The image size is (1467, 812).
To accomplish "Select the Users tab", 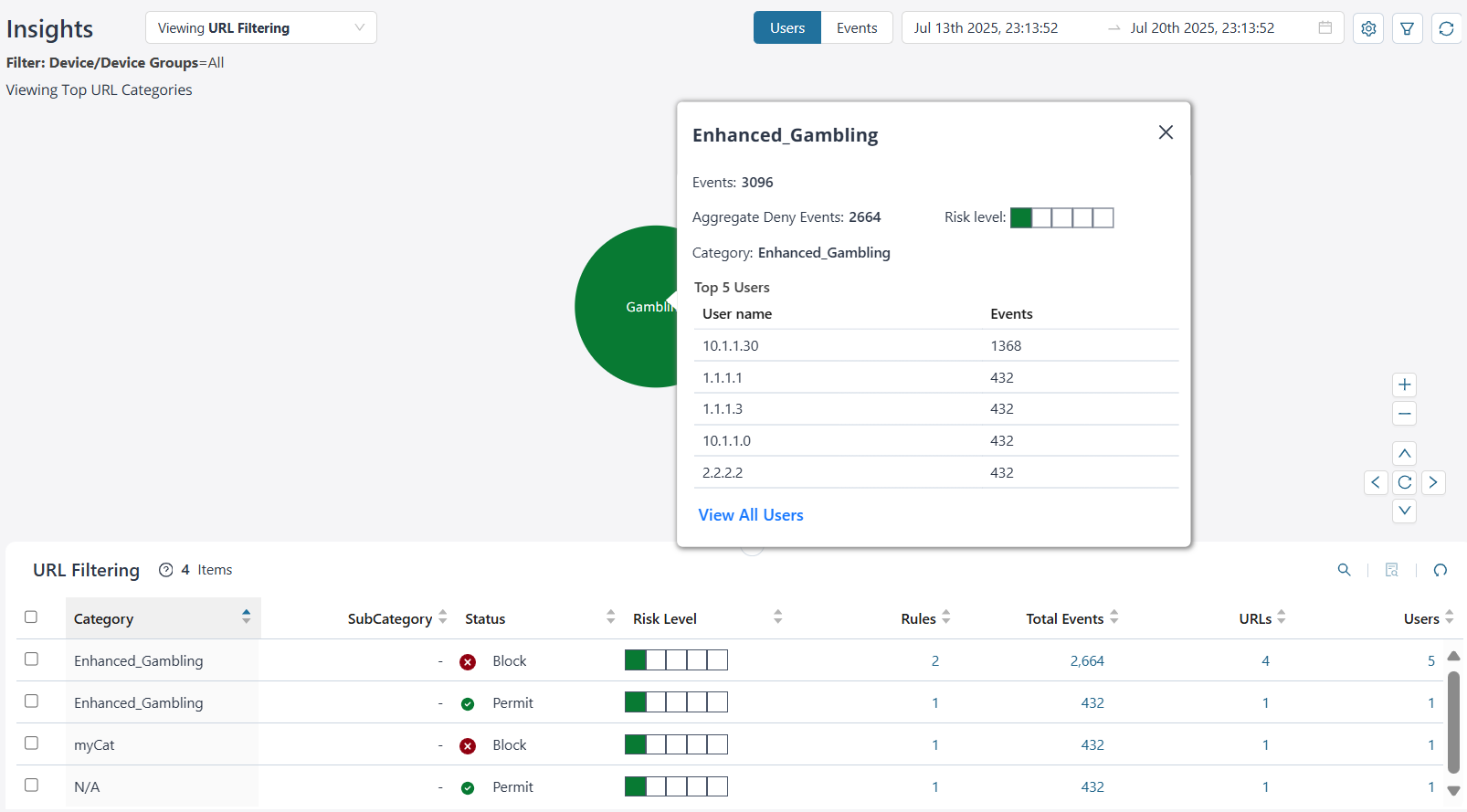I will click(x=786, y=28).
